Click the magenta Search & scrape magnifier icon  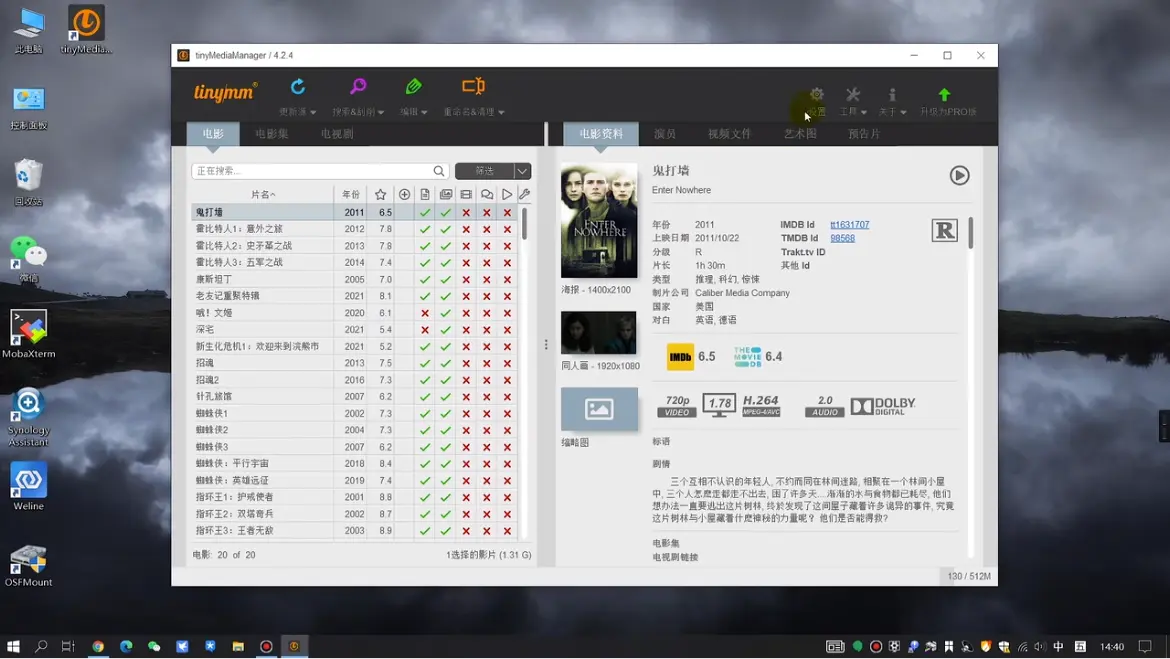click(357, 88)
